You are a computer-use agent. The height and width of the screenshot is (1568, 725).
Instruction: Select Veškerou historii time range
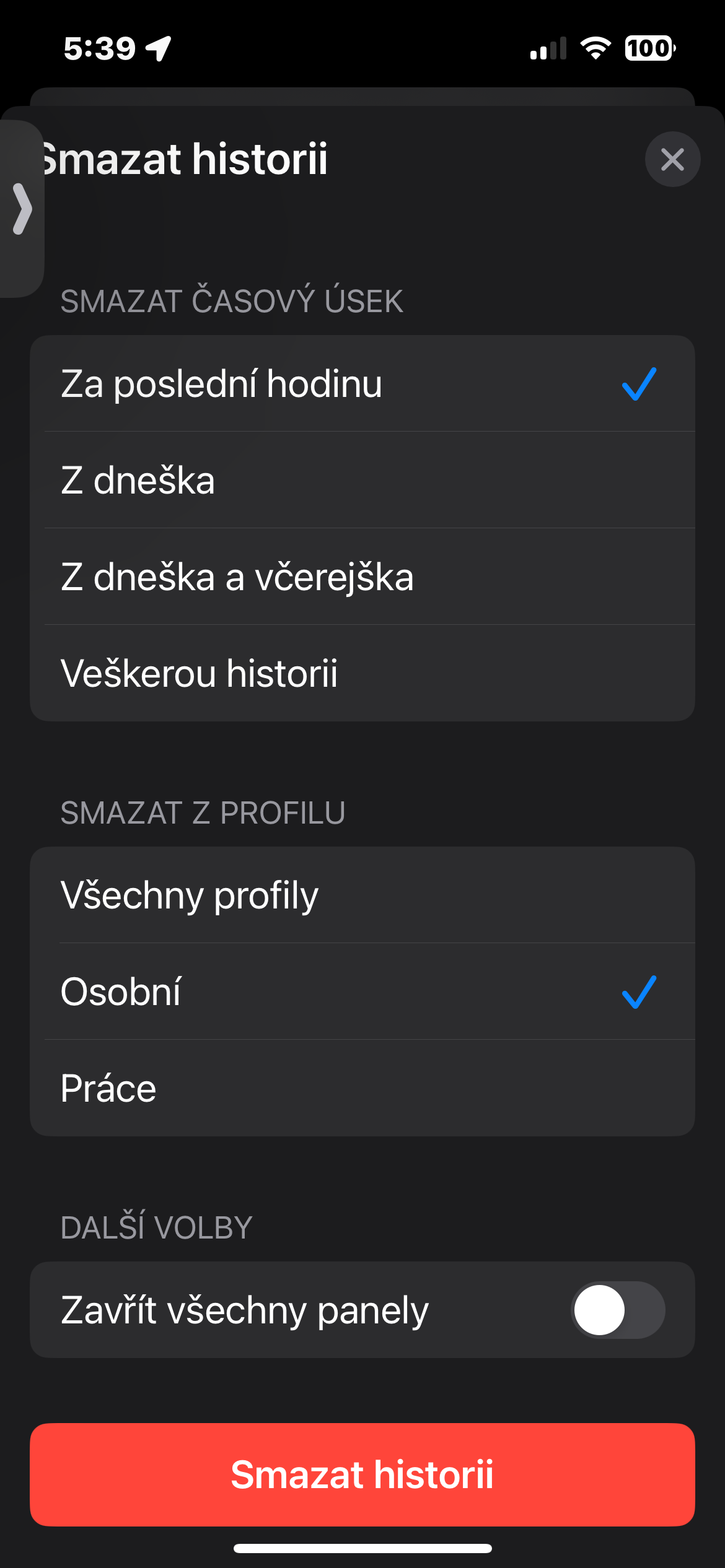(x=362, y=673)
